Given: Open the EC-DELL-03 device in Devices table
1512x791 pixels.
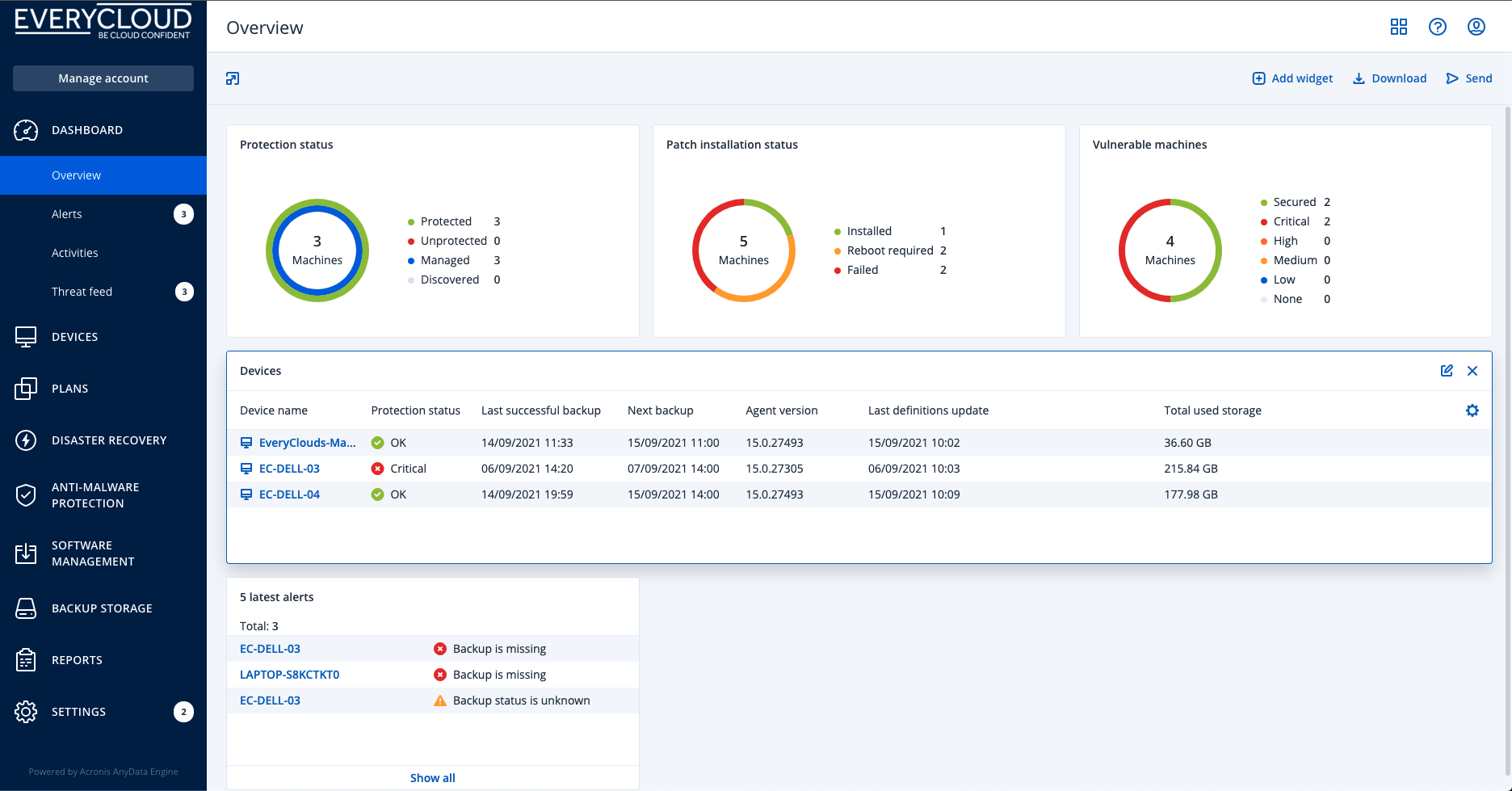Looking at the screenshot, I should [289, 469].
